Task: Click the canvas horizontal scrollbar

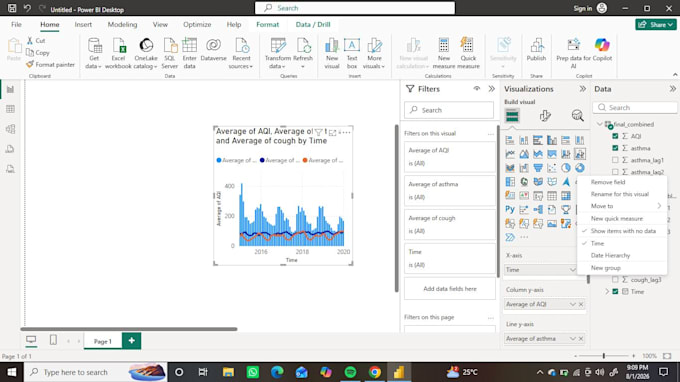Action: coord(129,329)
